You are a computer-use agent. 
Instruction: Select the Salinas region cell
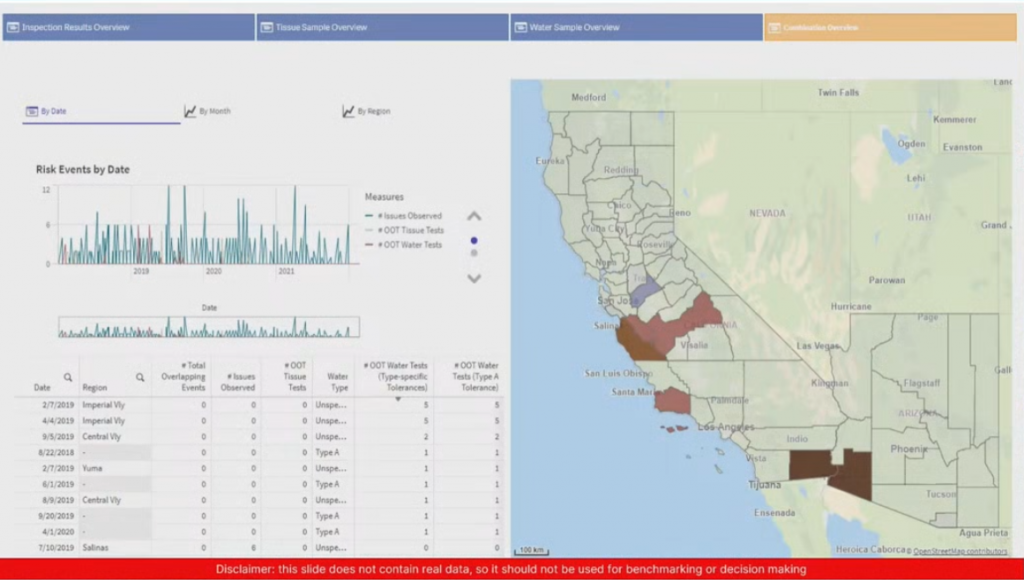click(x=95, y=547)
